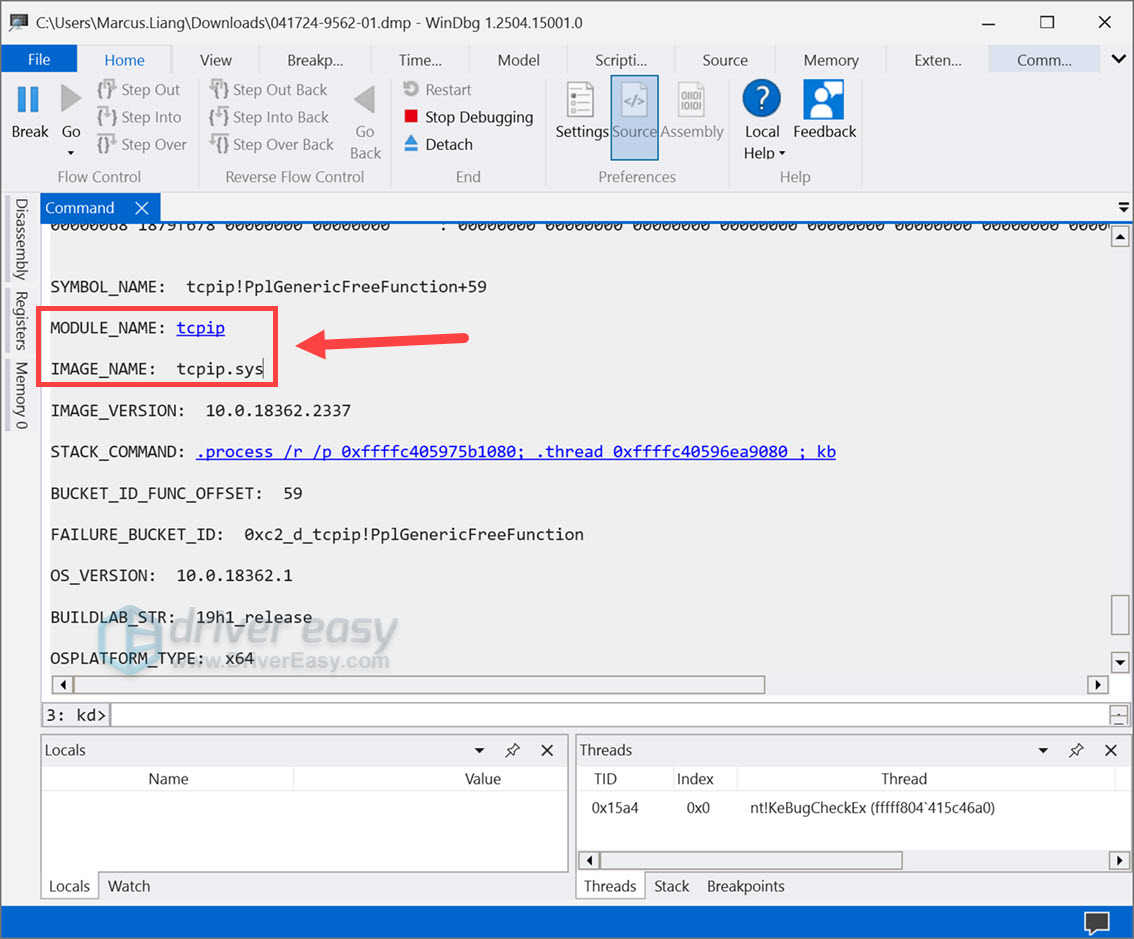Collapse the ribbon with the chevron
The height and width of the screenshot is (939, 1134).
1118,59
